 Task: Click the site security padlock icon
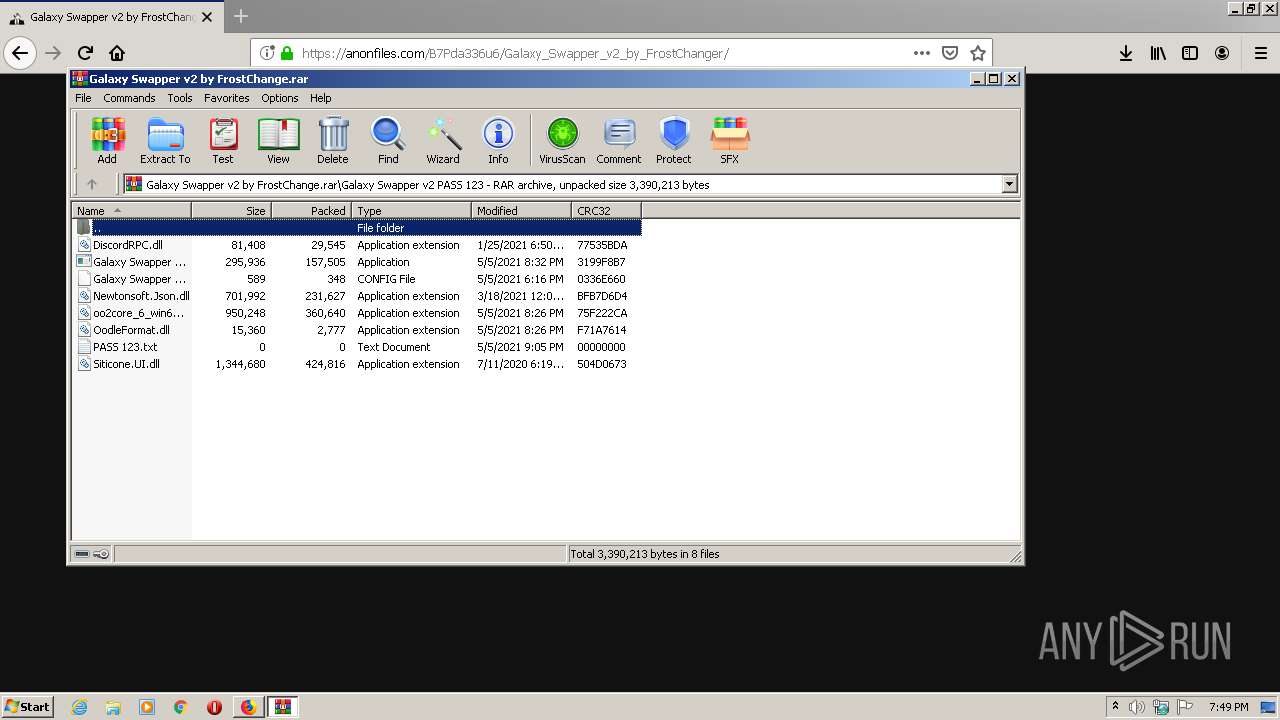[287, 53]
